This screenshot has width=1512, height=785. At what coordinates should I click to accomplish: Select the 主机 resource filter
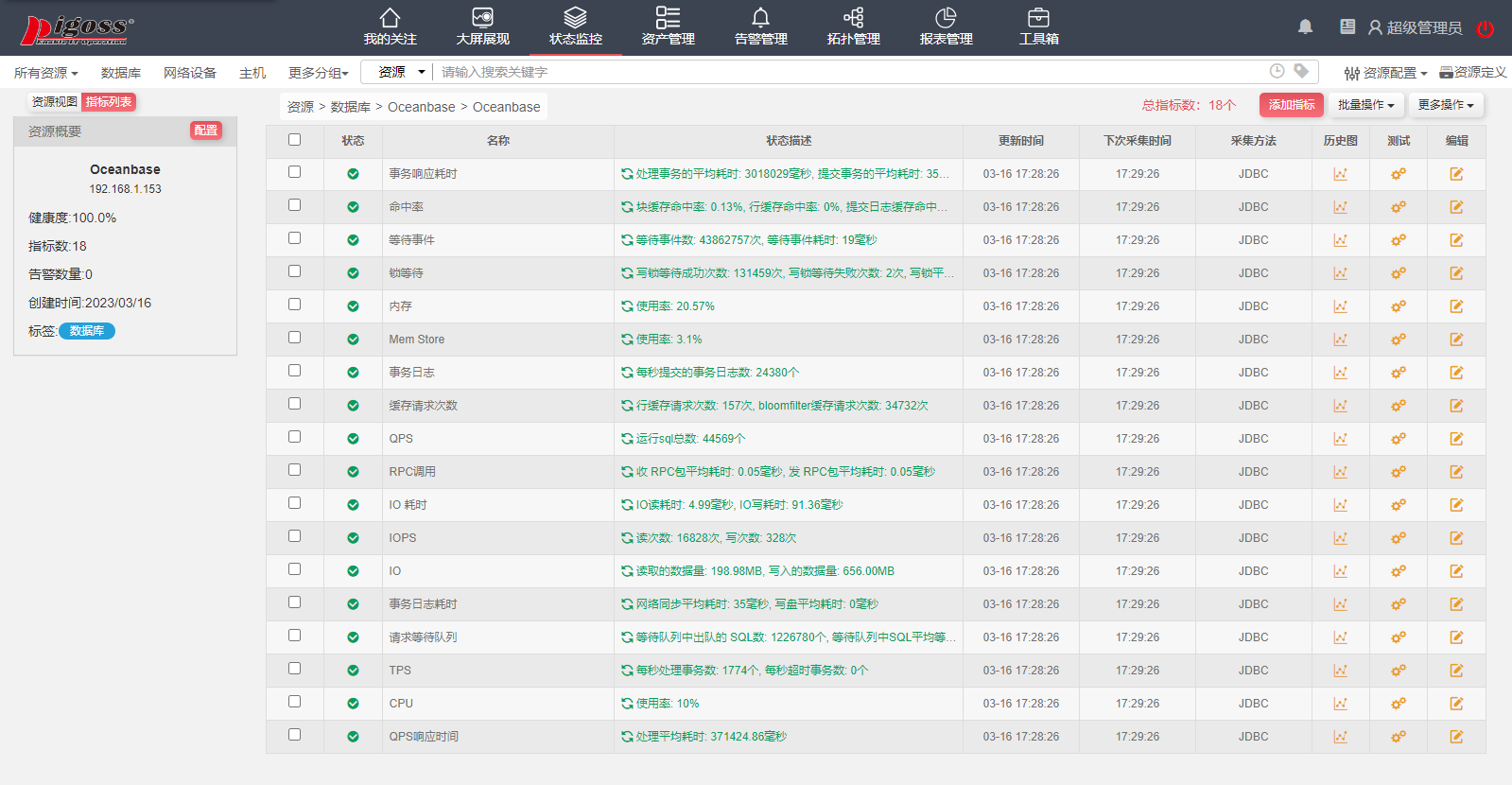click(x=252, y=73)
